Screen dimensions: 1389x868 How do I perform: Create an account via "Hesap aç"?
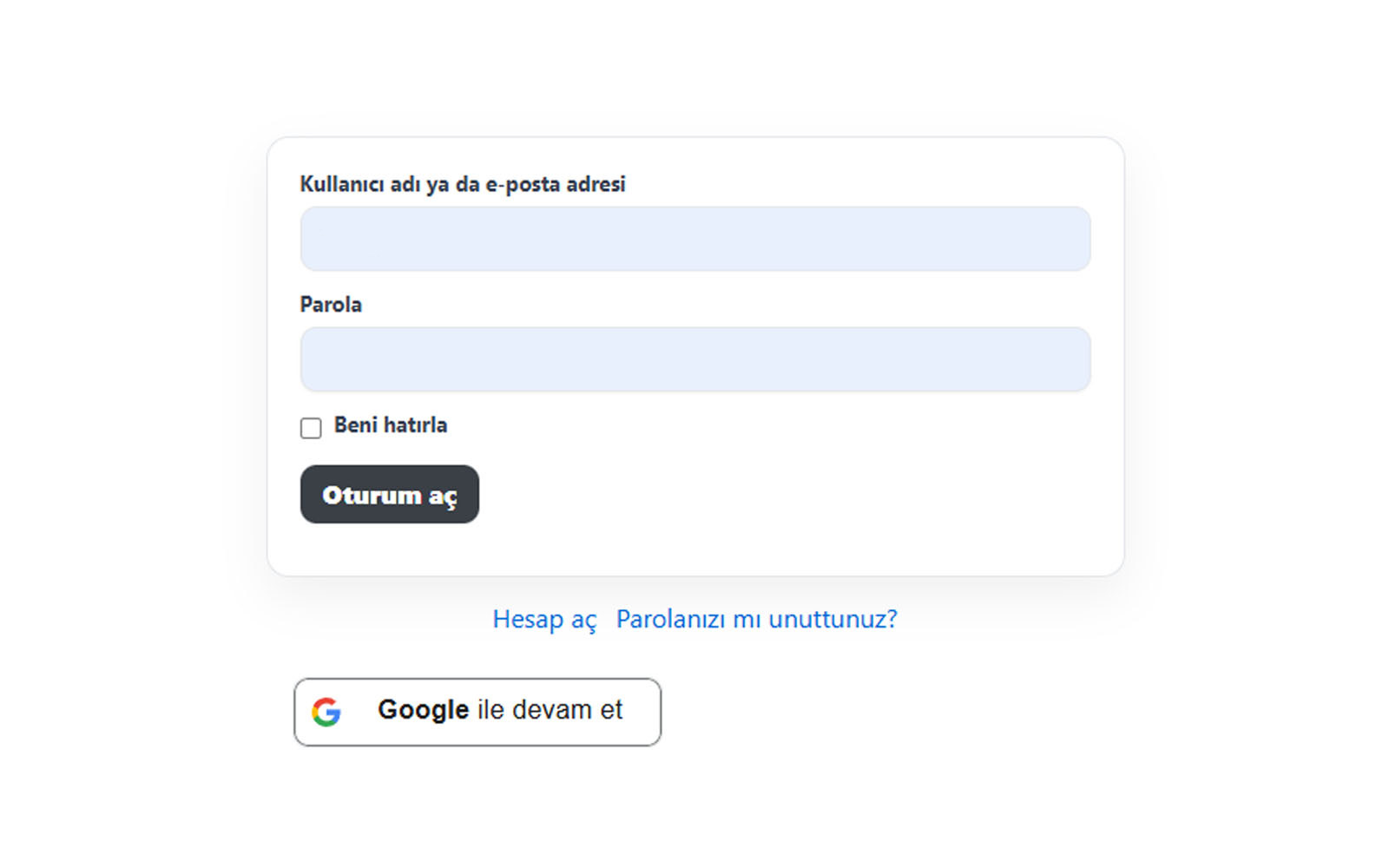(544, 620)
